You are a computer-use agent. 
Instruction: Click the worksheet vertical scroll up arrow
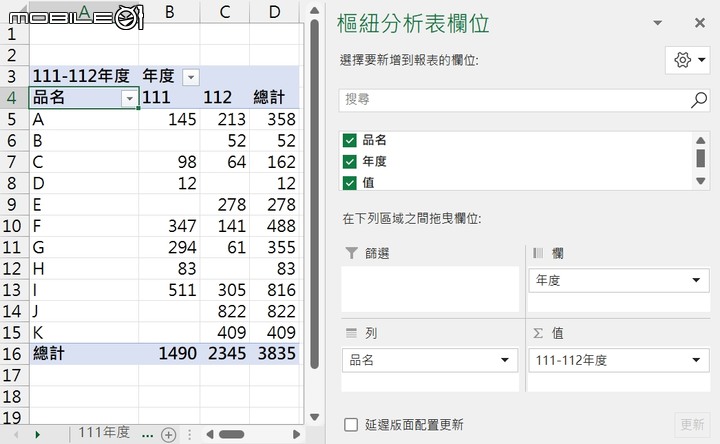pyautogui.click(x=315, y=10)
